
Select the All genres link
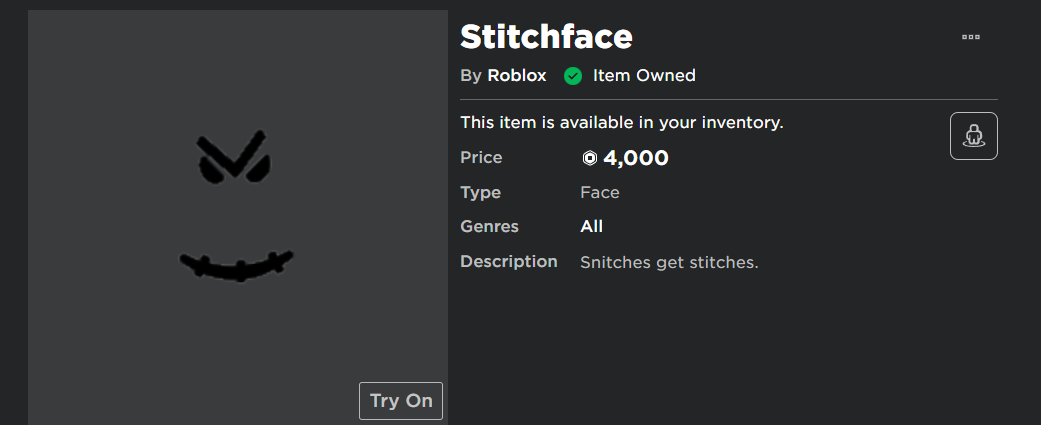pyautogui.click(x=592, y=226)
